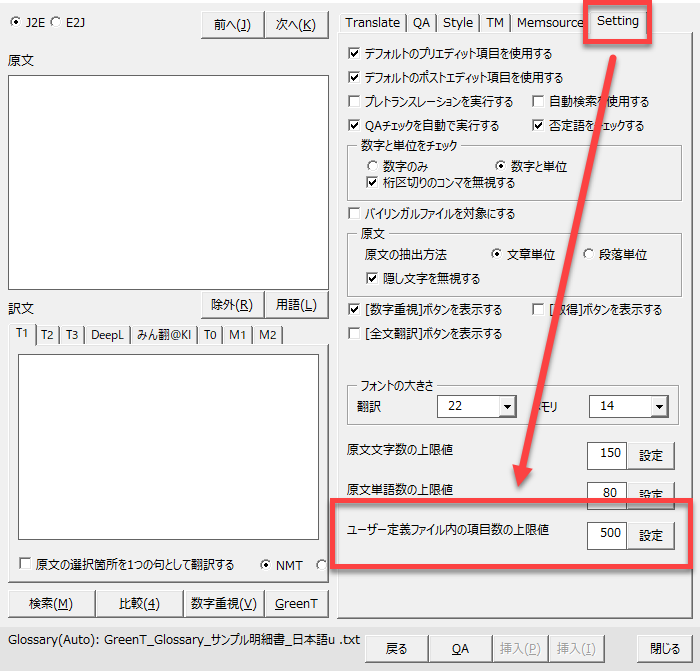
Task: Switch to the Translate tab
Action: [x=372, y=22]
